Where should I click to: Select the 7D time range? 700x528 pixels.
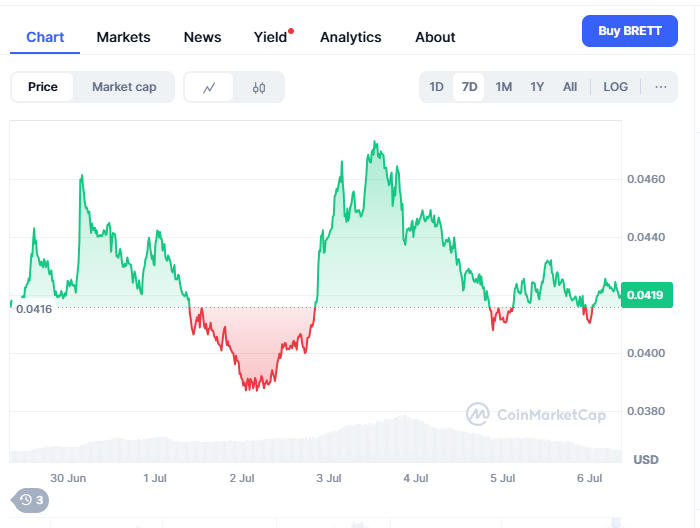click(x=469, y=87)
